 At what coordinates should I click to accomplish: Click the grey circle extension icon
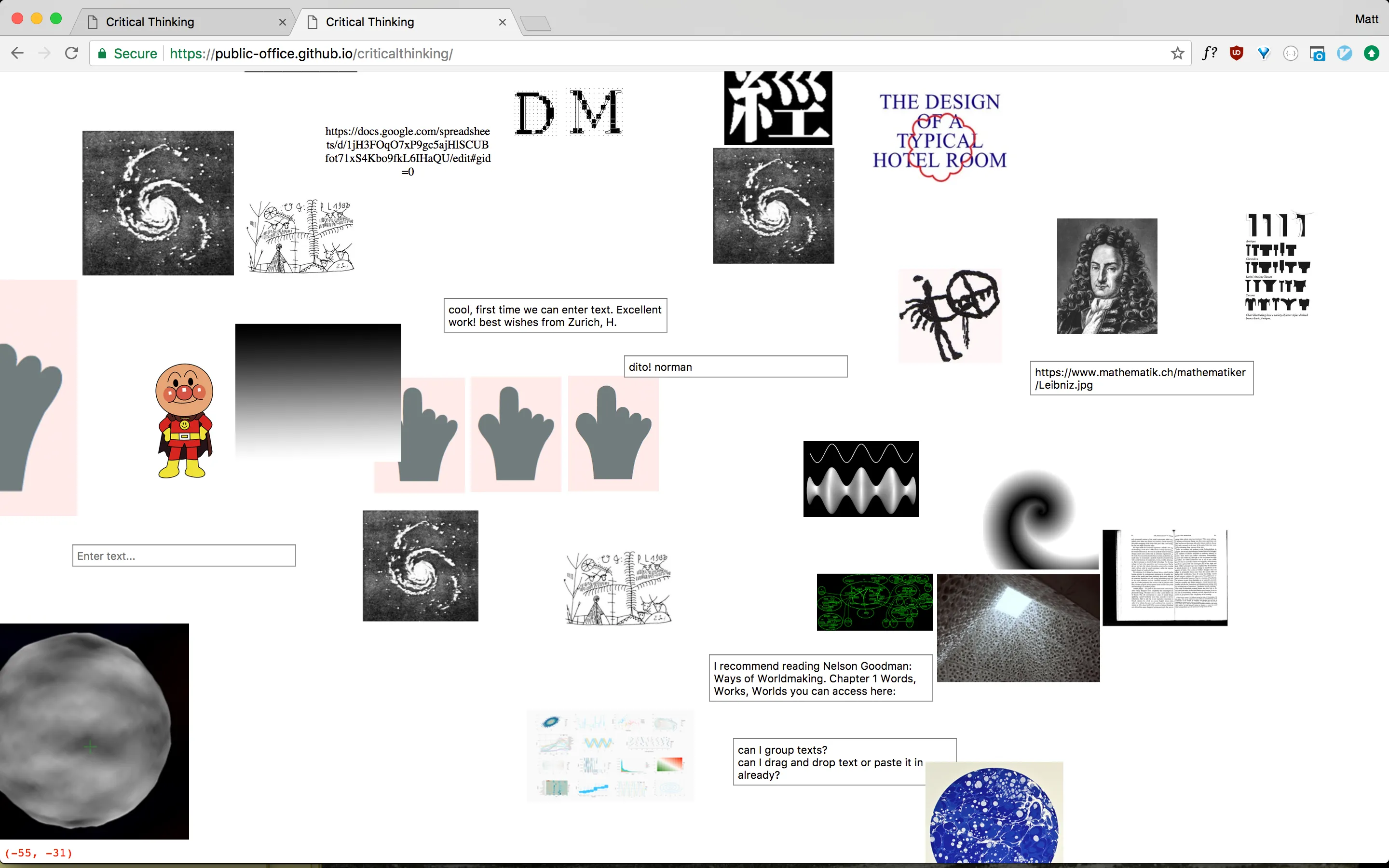click(x=1290, y=54)
